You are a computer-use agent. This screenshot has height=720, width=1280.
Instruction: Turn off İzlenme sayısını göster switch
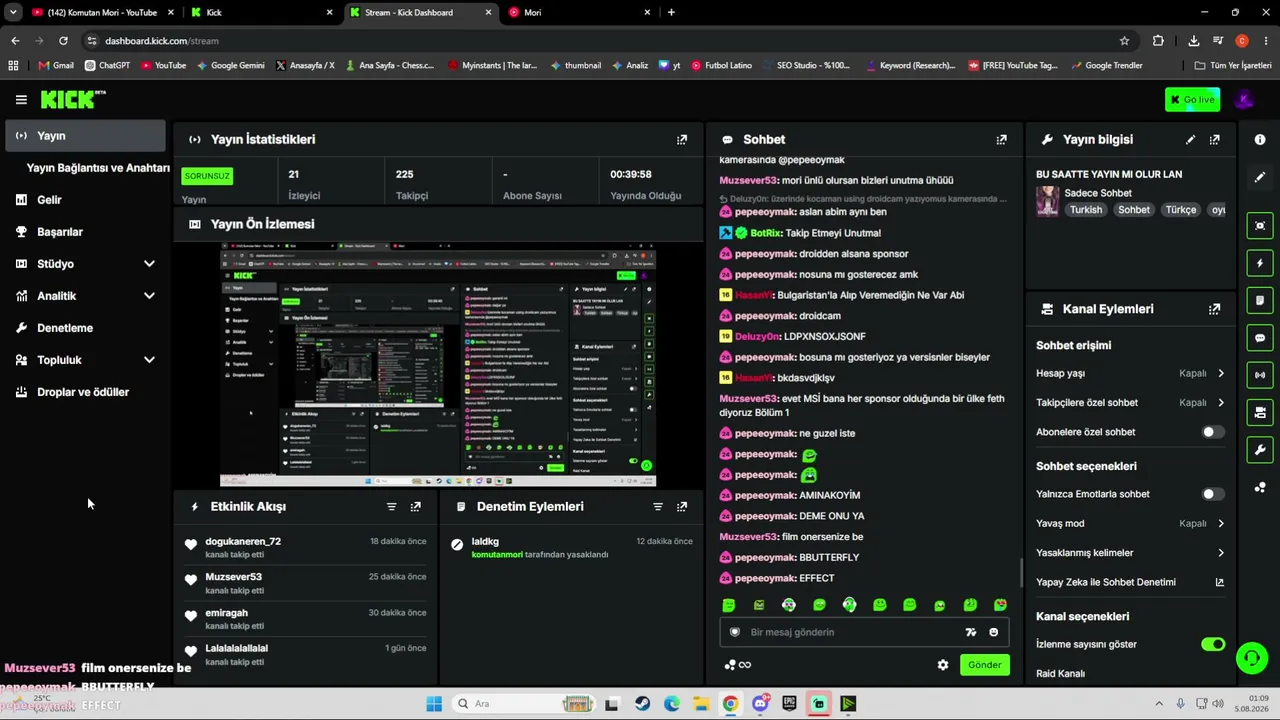click(x=1213, y=644)
